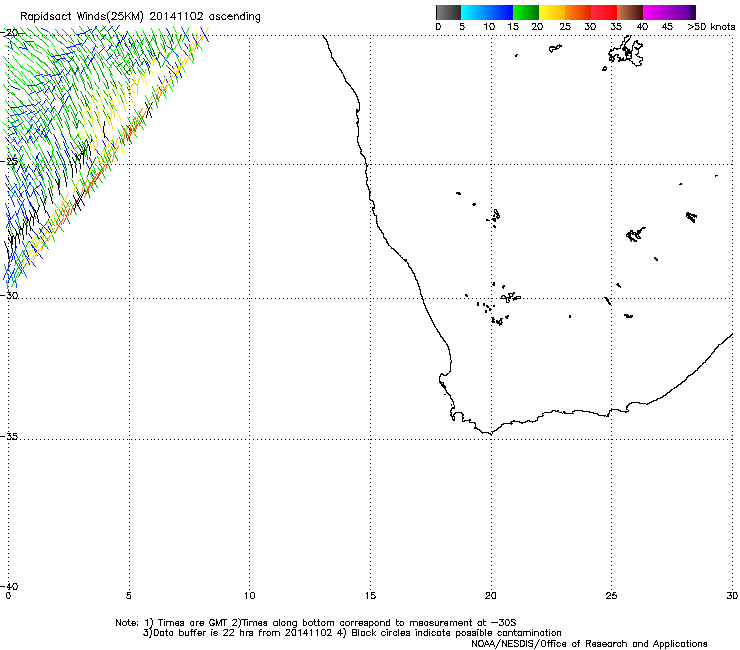Image resolution: width=740 pixels, height=650 pixels.
Task: Click the 10 longitude label on bottom axis
Action: 249,596
